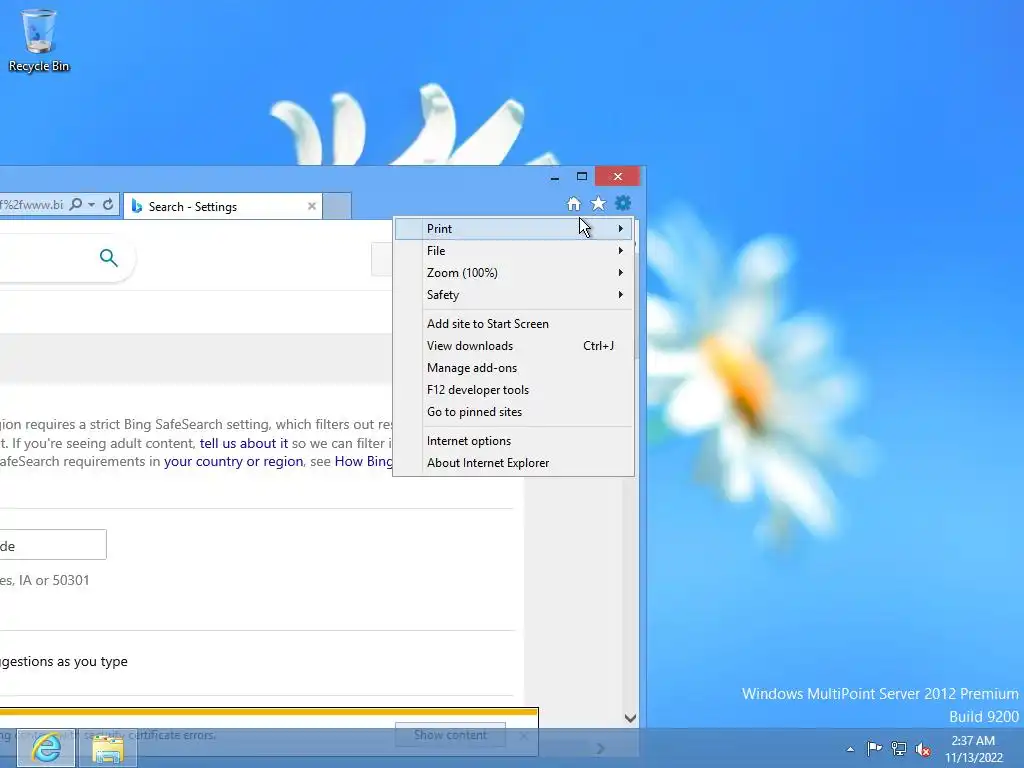Follow the 'tell us about it' link
Screen dimensions: 1024x768
244,443
